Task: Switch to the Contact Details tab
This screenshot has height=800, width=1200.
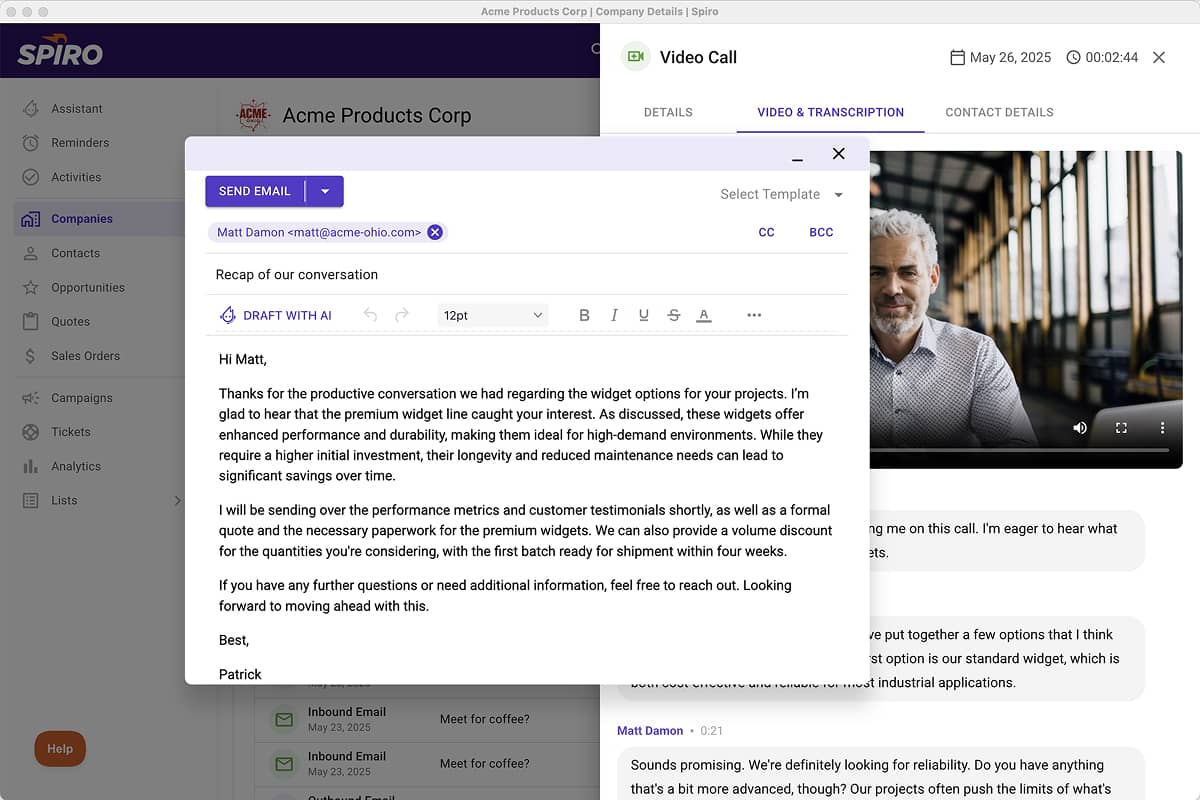Action: coord(999,112)
